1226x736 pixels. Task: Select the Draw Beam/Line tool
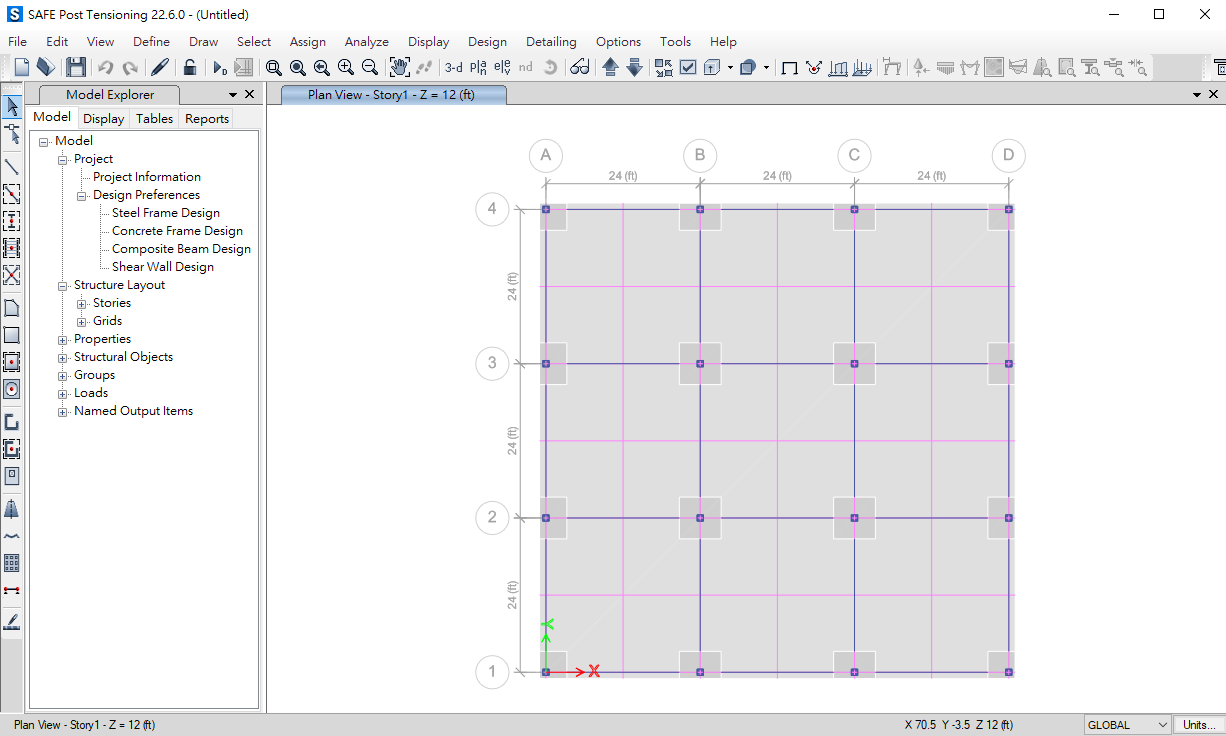12,166
